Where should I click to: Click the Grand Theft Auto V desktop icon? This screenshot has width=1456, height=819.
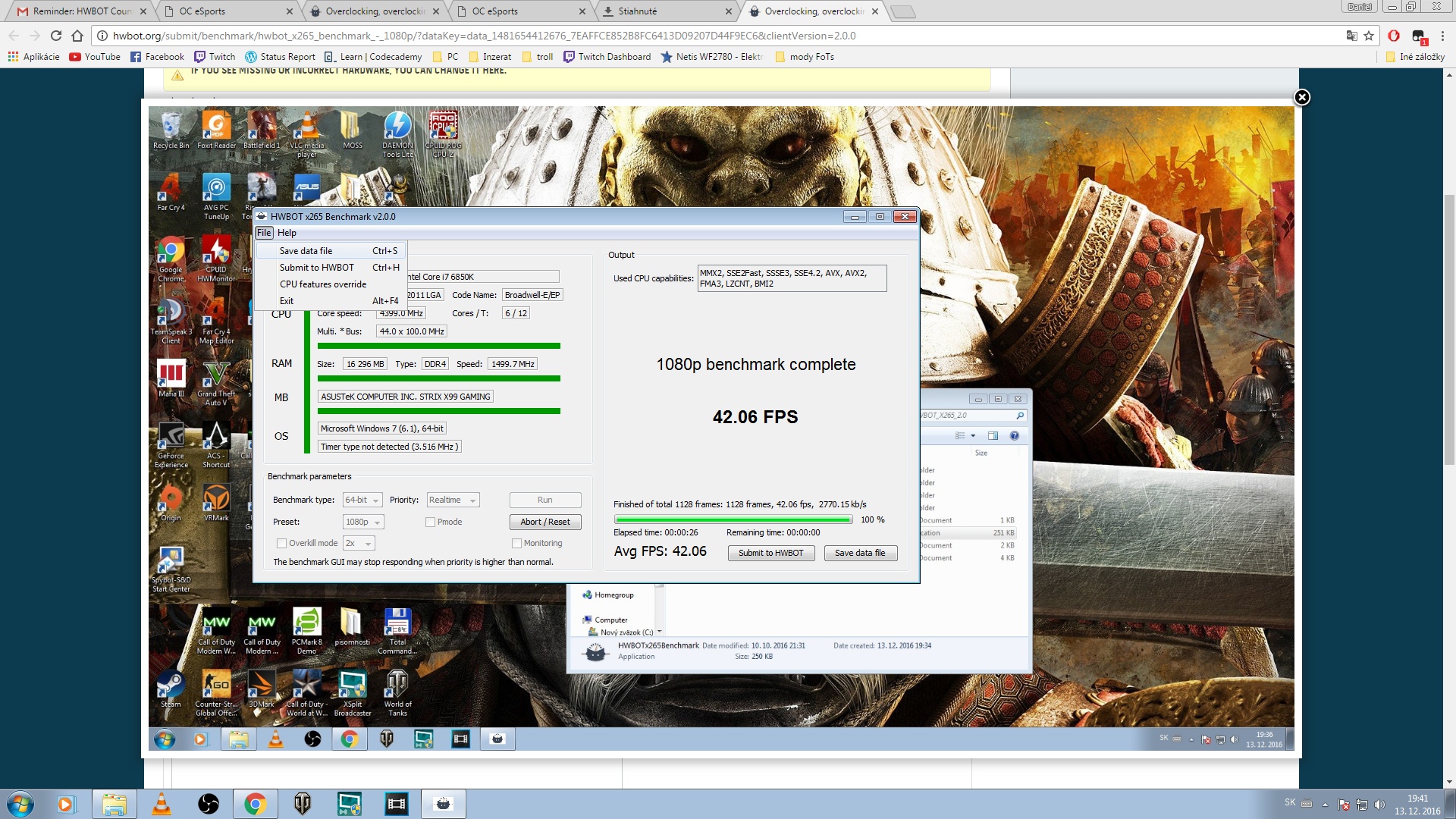[216, 384]
